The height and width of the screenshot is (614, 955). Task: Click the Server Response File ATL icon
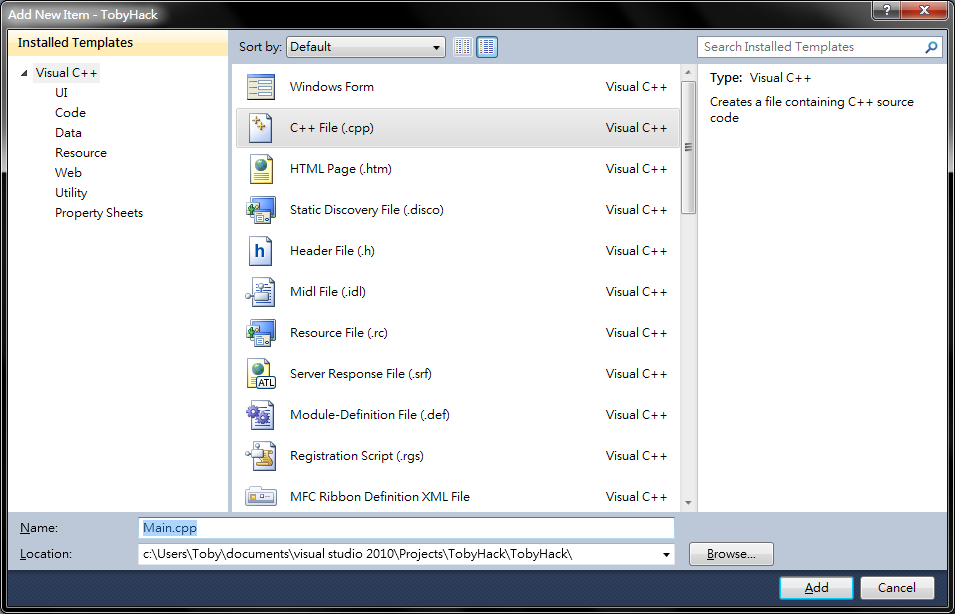pyautogui.click(x=261, y=373)
